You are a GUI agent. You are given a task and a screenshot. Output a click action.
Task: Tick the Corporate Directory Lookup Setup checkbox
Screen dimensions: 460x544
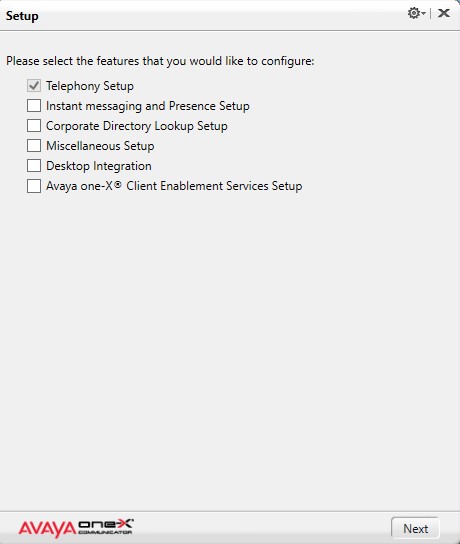pyautogui.click(x=34, y=126)
